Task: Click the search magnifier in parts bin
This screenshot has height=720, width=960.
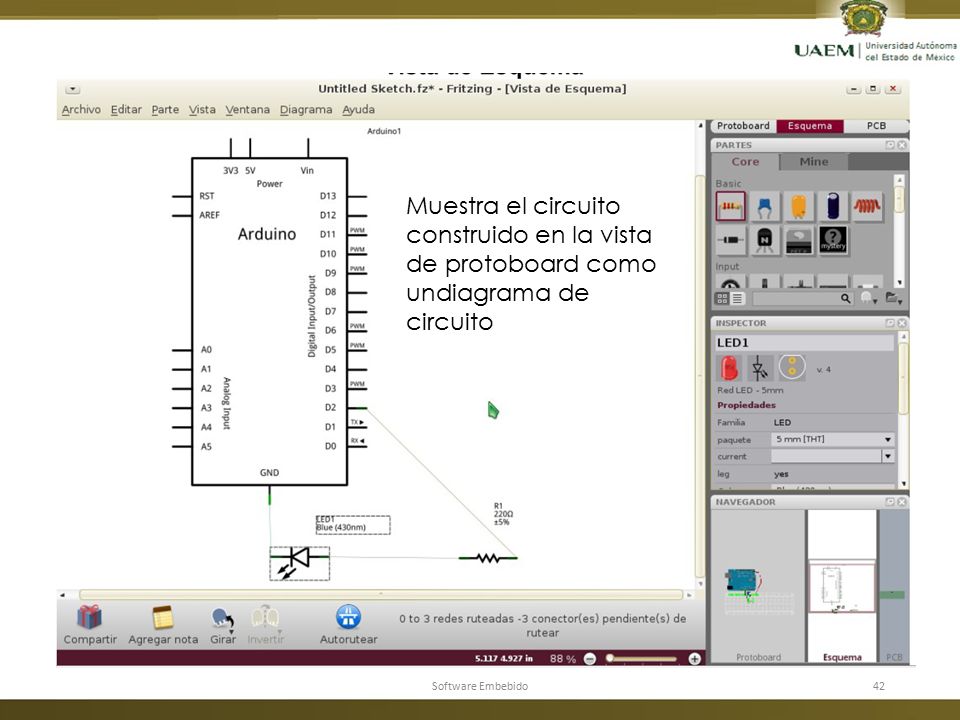Action: point(845,298)
